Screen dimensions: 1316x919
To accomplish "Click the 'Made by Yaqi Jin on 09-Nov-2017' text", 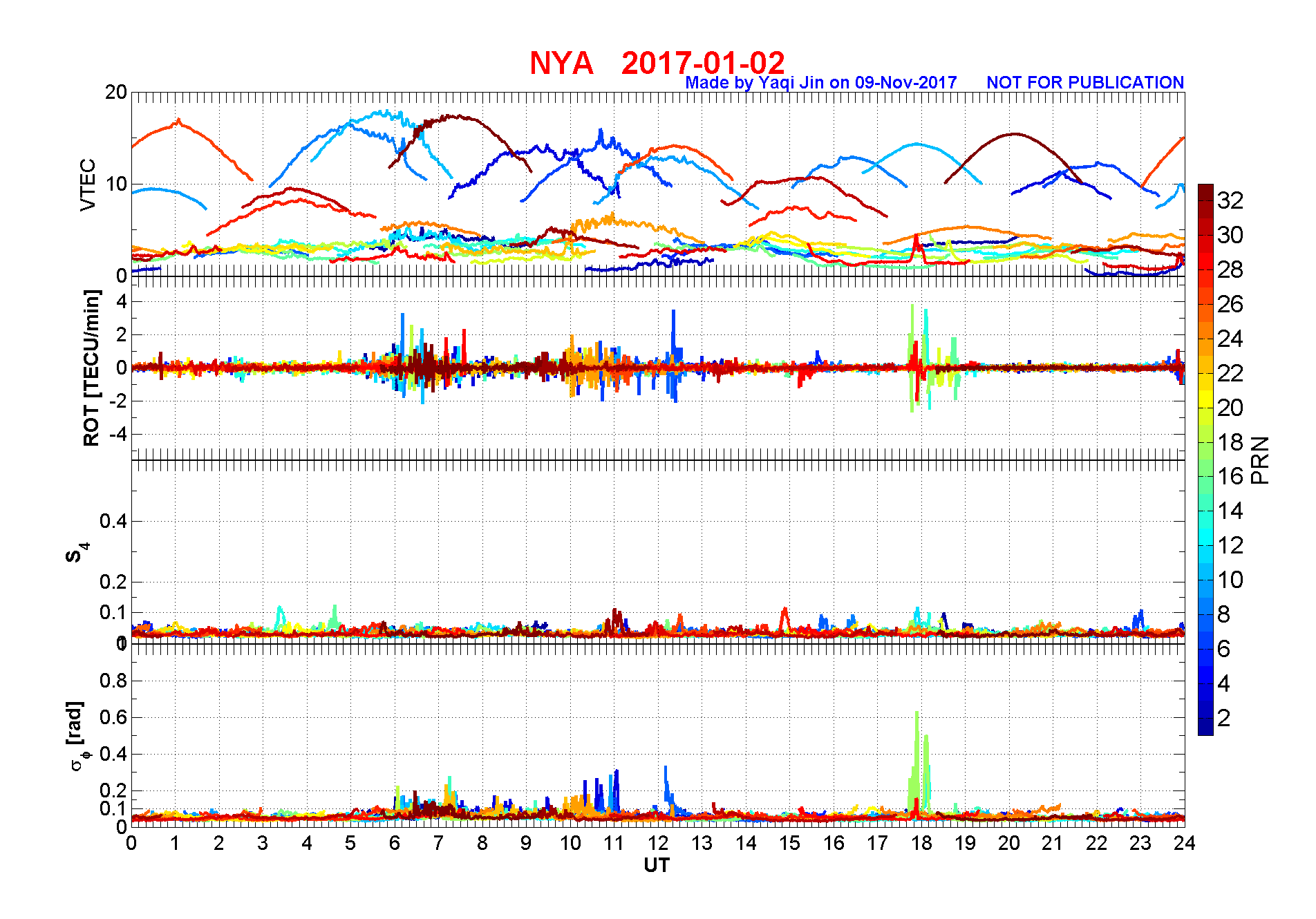I will [821, 83].
